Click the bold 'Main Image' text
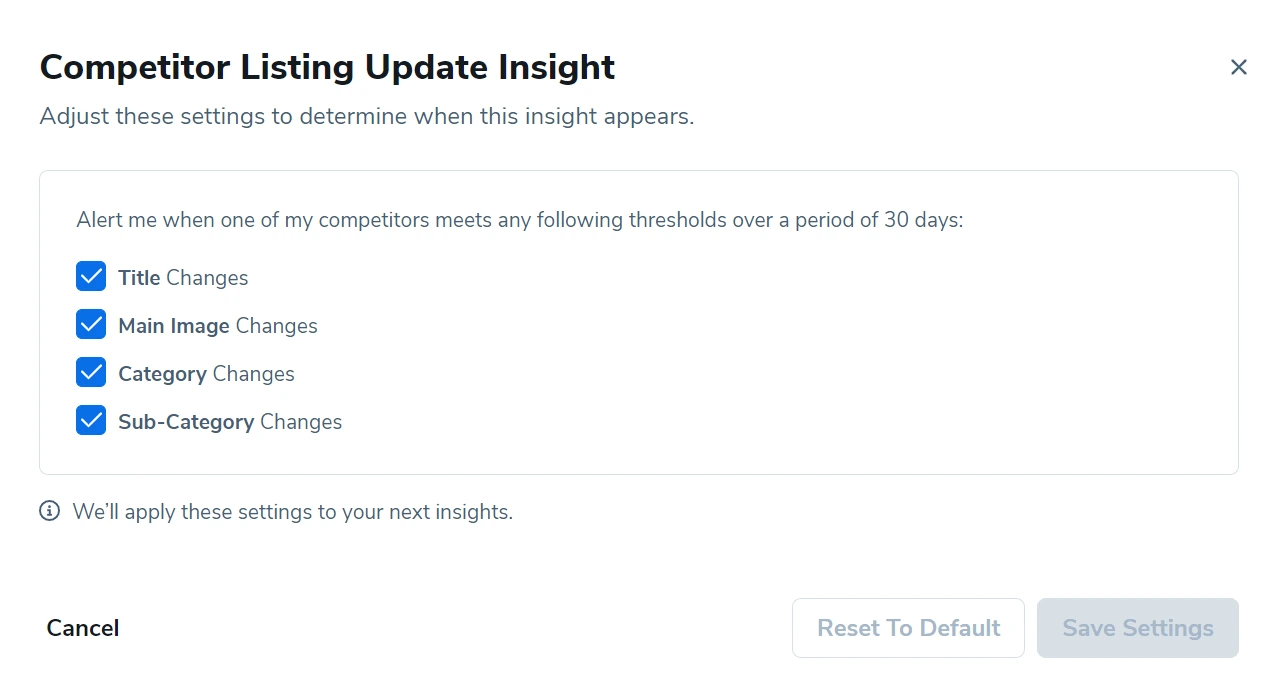 (174, 326)
